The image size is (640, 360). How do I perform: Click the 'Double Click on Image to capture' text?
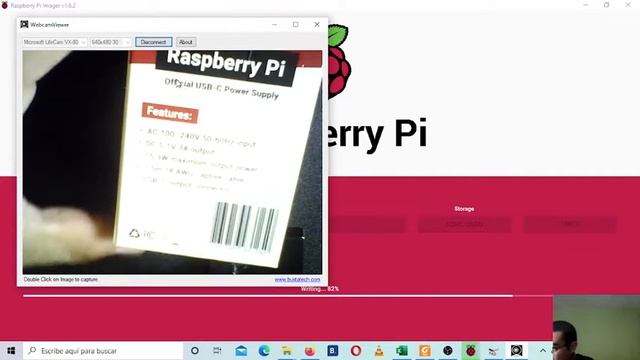point(60,280)
